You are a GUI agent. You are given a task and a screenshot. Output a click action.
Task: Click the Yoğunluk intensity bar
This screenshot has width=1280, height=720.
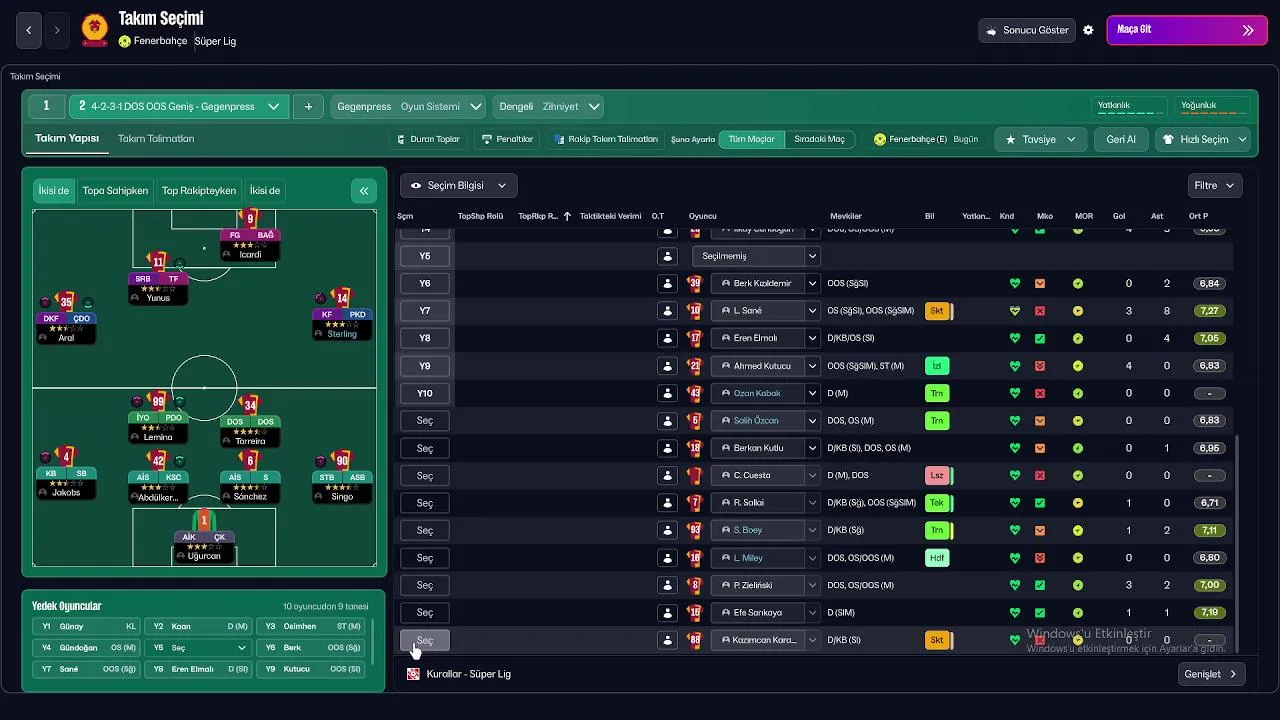1214,105
